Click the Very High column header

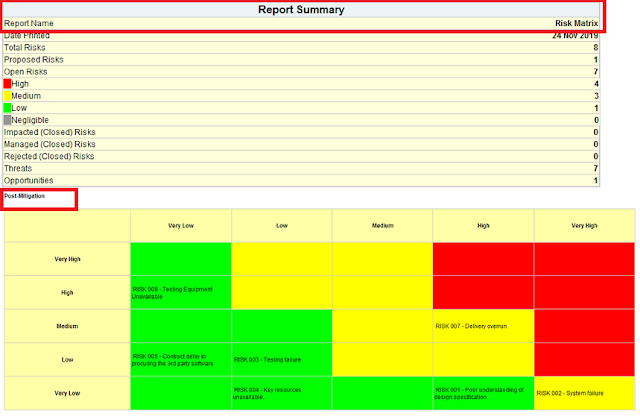tap(584, 226)
